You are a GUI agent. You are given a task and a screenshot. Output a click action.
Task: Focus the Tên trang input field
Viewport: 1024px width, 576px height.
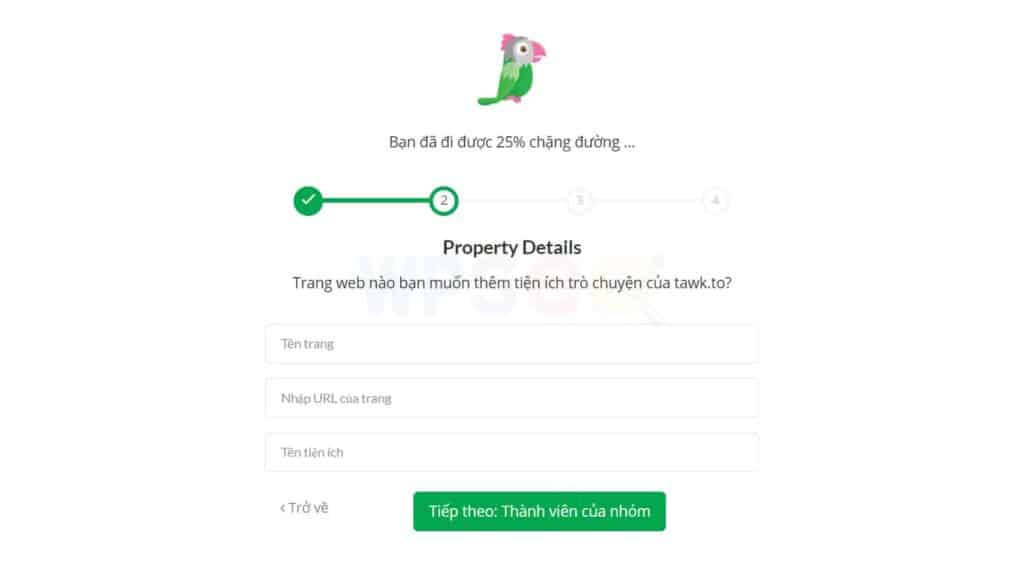pos(512,344)
